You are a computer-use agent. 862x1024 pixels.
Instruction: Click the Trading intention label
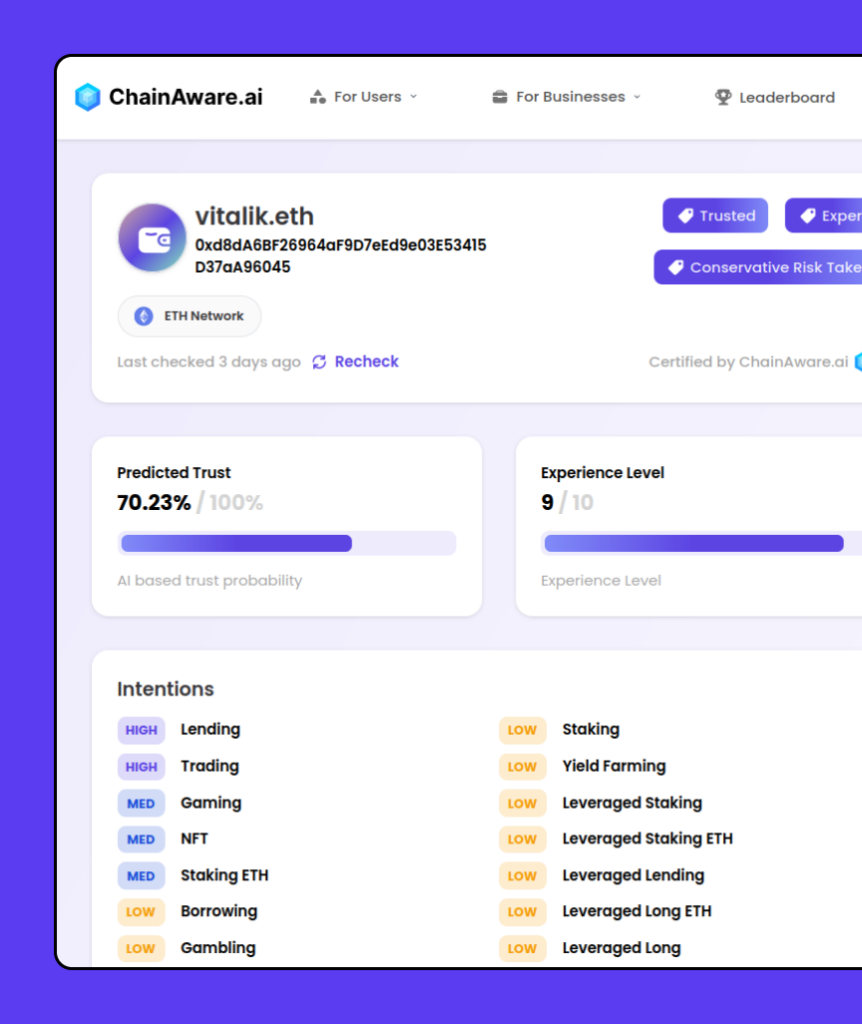click(210, 766)
